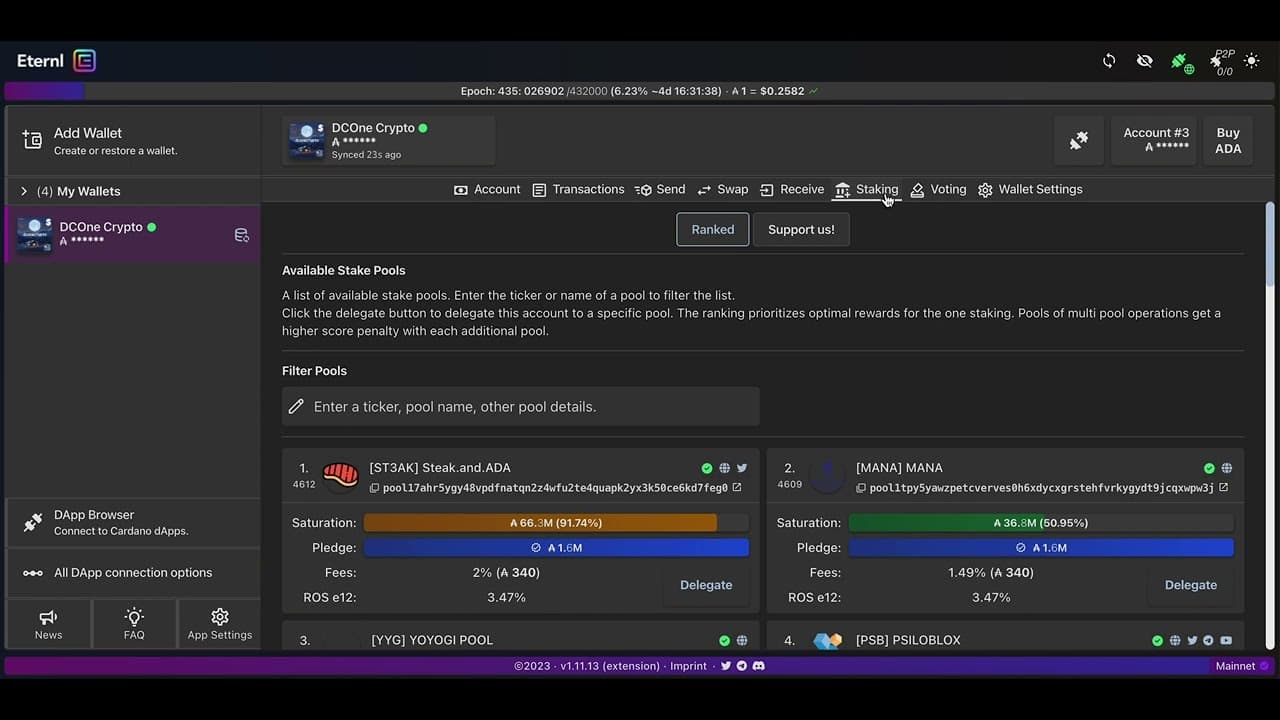Open Eternl Telegram link in footer
Viewport: 1280px width, 720px height.
tap(741, 666)
